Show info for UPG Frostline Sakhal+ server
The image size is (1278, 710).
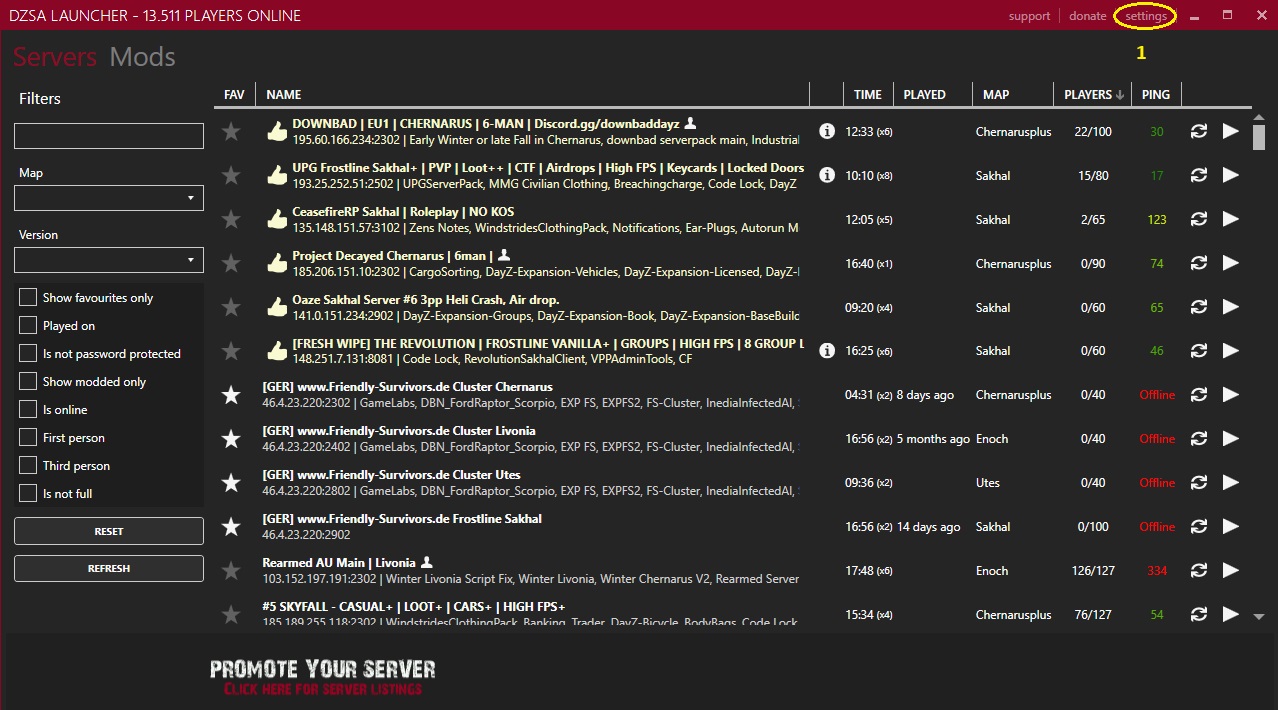[826, 175]
